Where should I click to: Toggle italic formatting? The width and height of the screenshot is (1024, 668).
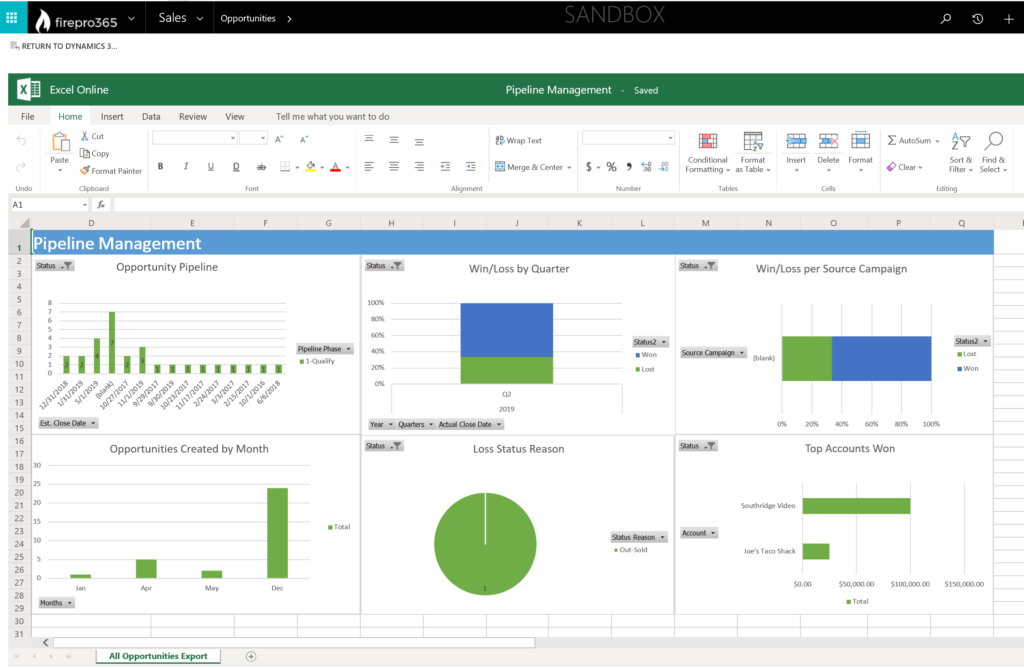186,167
